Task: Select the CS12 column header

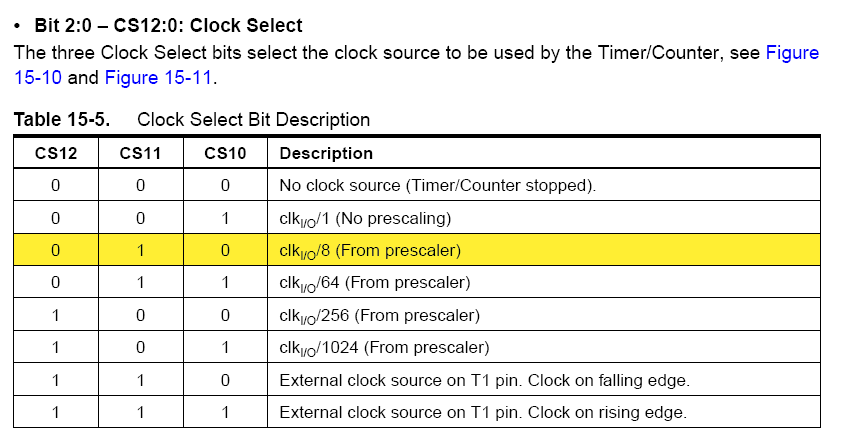Action: pyautogui.click(x=56, y=154)
